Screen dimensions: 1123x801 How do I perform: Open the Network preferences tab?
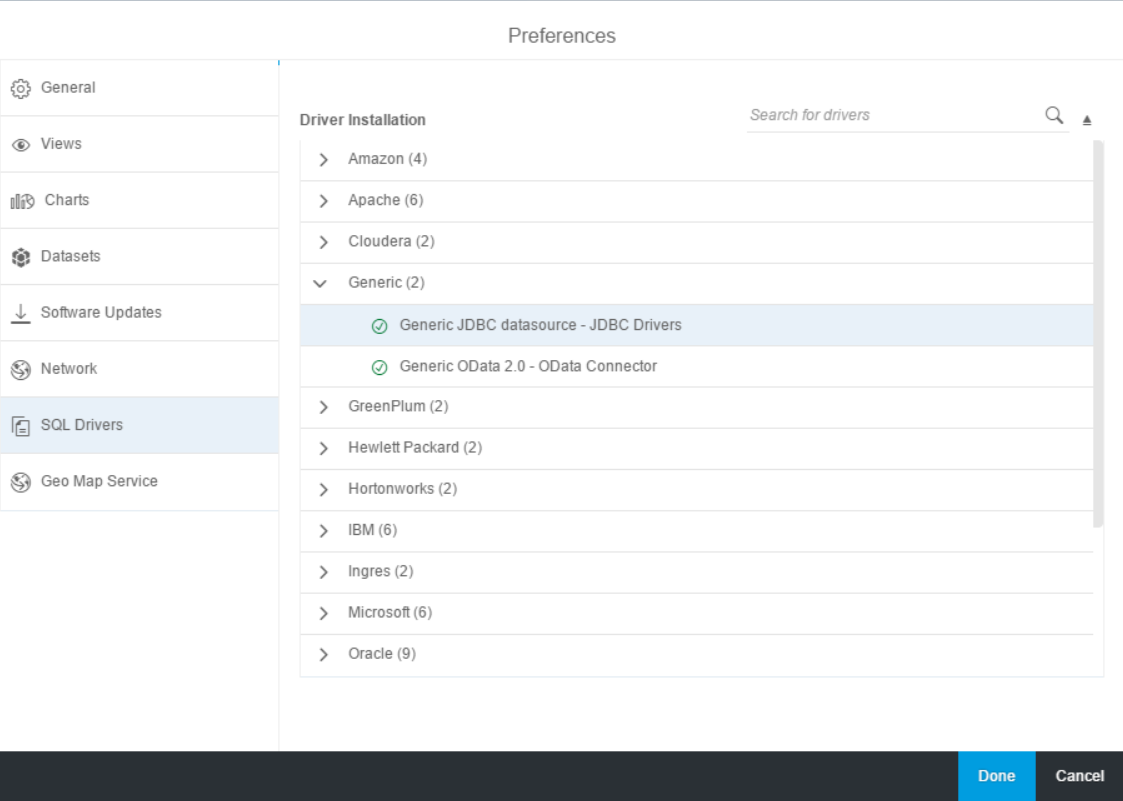139,369
